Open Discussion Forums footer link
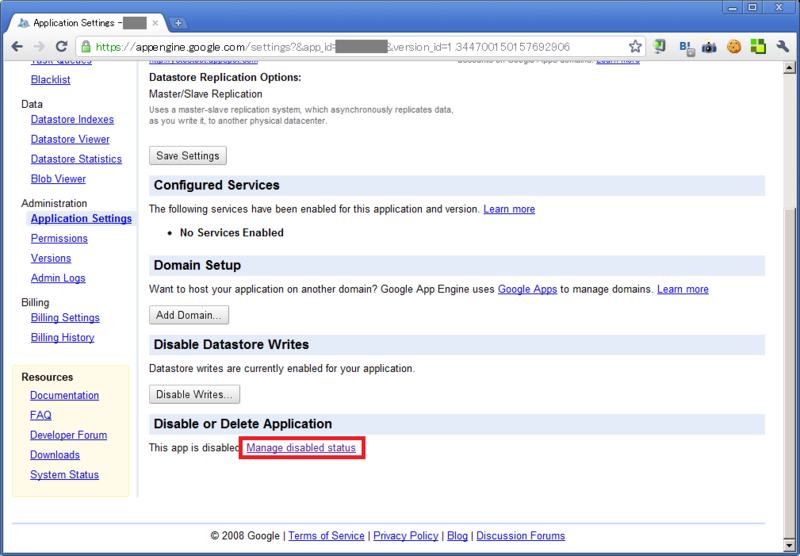Viewport: 800px width, 556px height. 520,536
